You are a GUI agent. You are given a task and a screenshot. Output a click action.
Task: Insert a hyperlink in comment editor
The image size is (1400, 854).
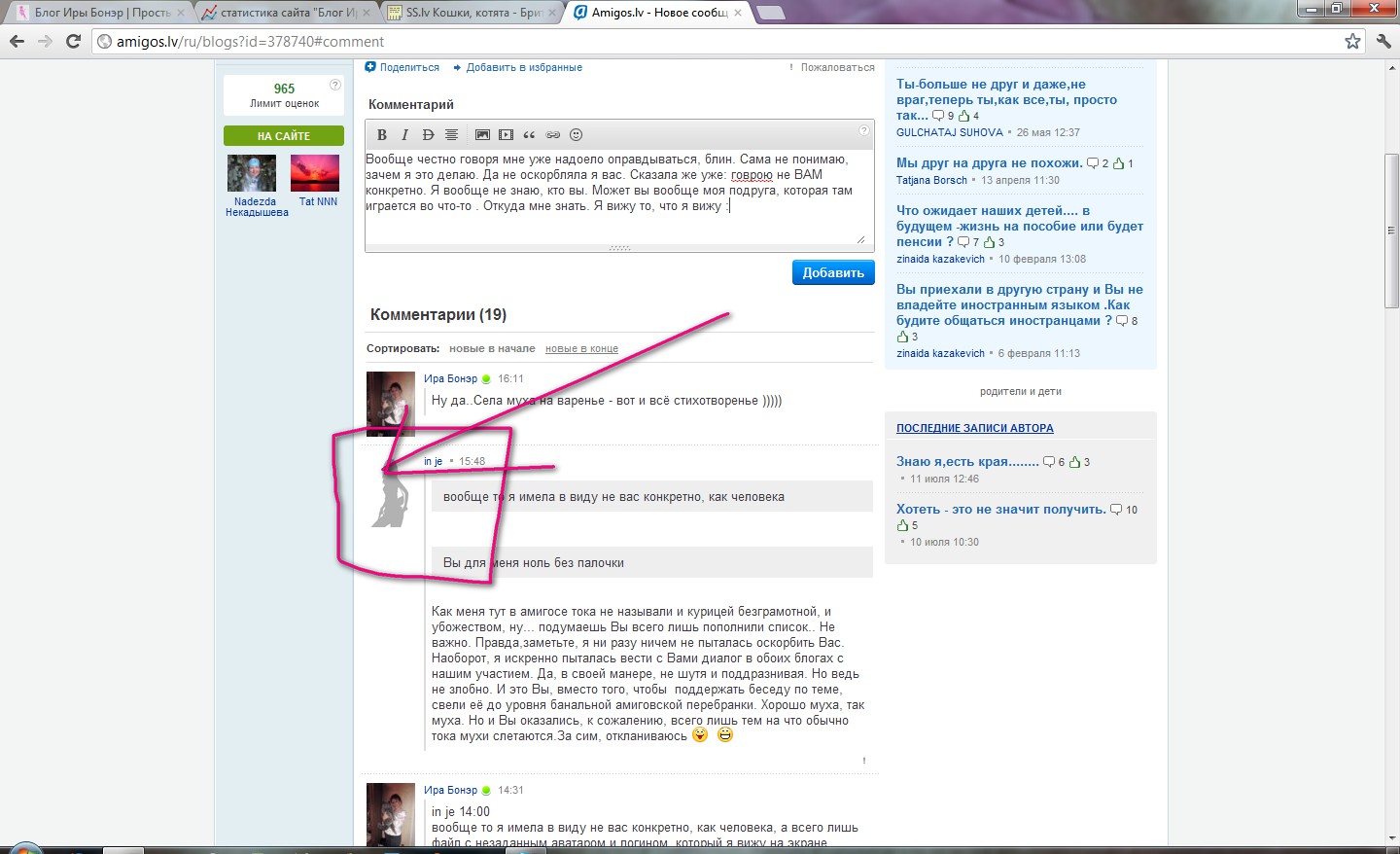click(x=552, y=135)
